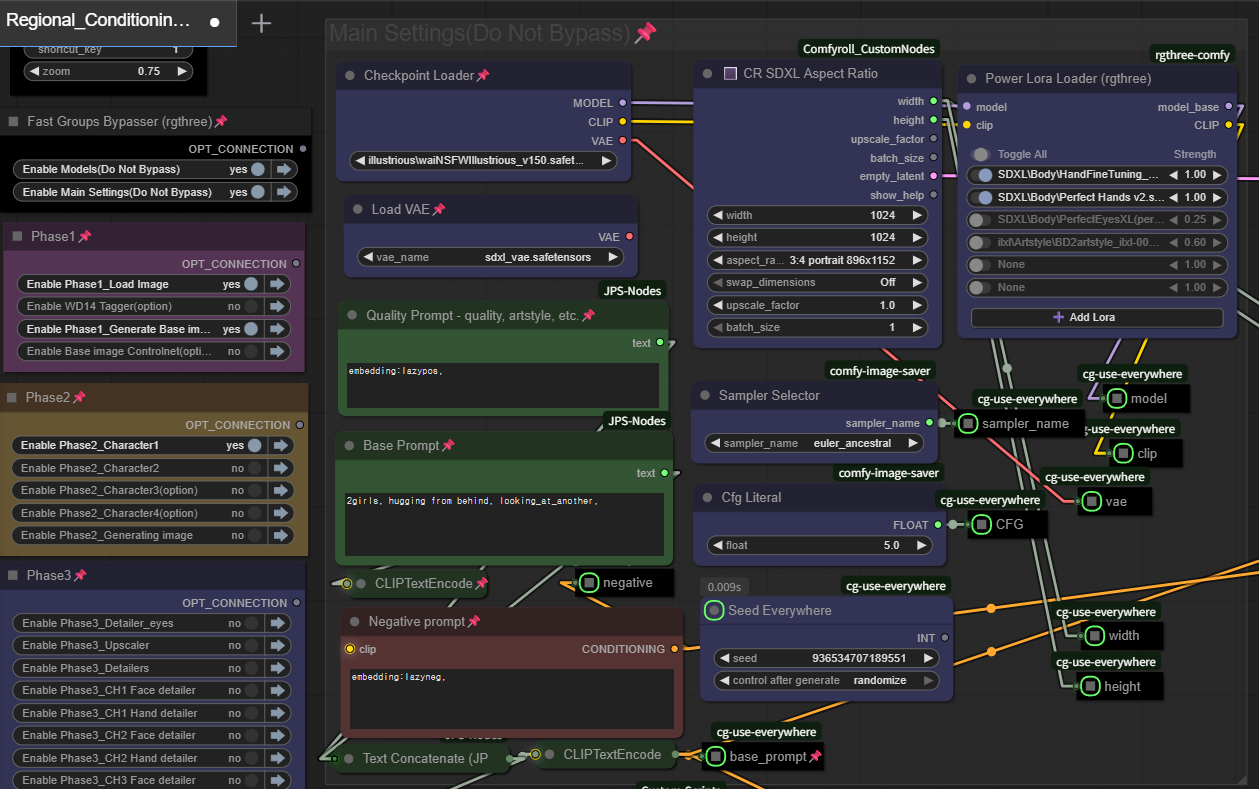This screenshot has height=789, width=1259.
Task: Click the pin icon beside Main Settings title
Action: click(x=646, y=33)
